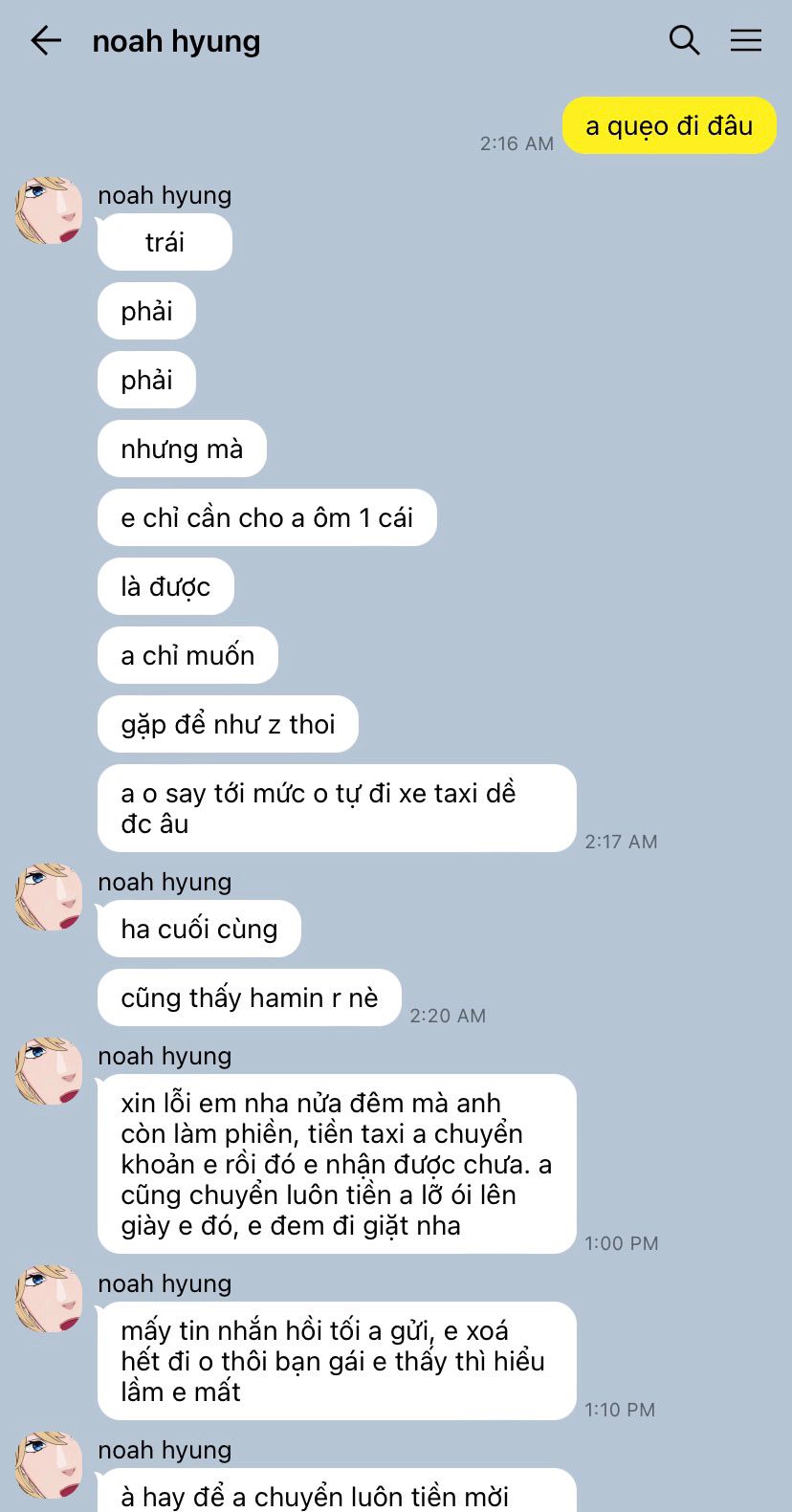Image resolution: width=792 pixels, height=1512 pixels.
Task: Select the 'xin lỗi em nha nửa đêm' message
Action: click(x=337, y=1164)
